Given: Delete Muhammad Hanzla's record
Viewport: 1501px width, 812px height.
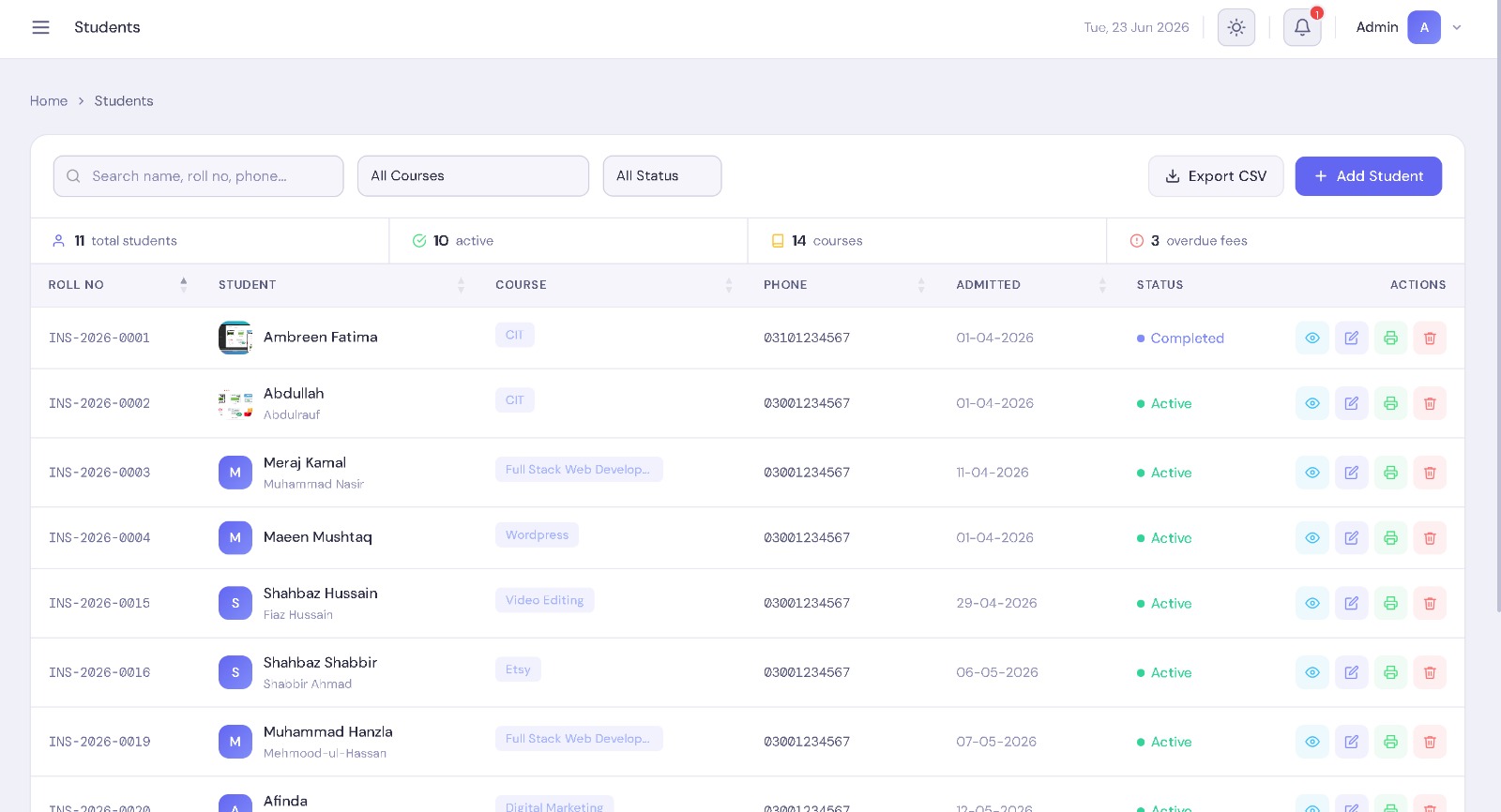Looking at the screenshot, I should [x=1430, y=742].
